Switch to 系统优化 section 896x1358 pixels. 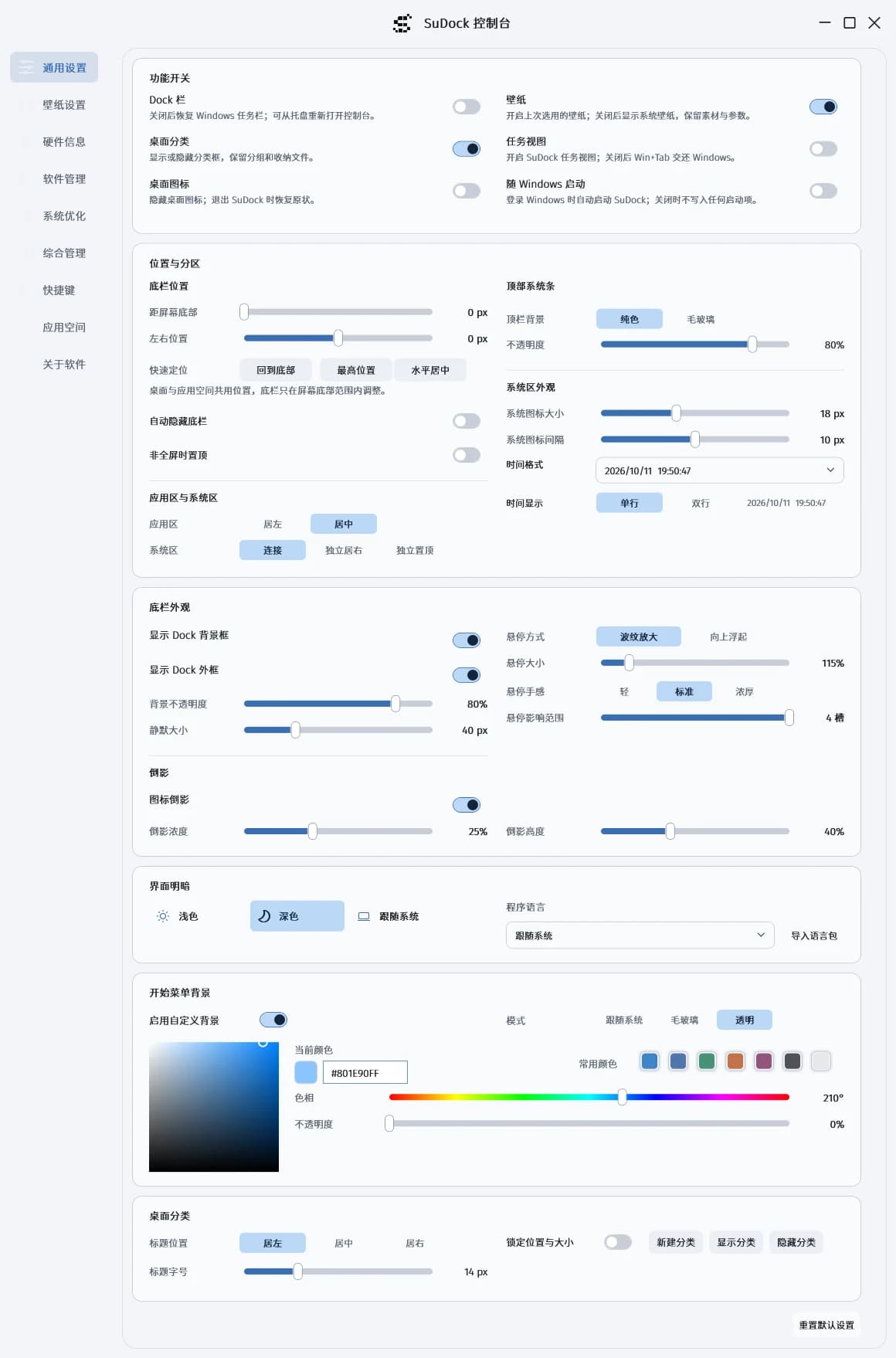pos(54,216)
